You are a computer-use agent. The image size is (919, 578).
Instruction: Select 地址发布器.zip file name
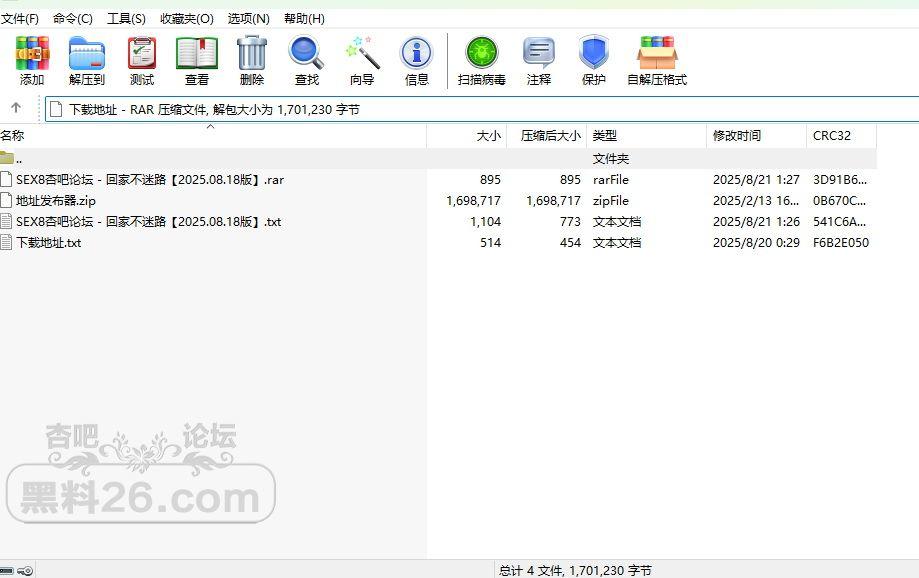click(56, 200)
